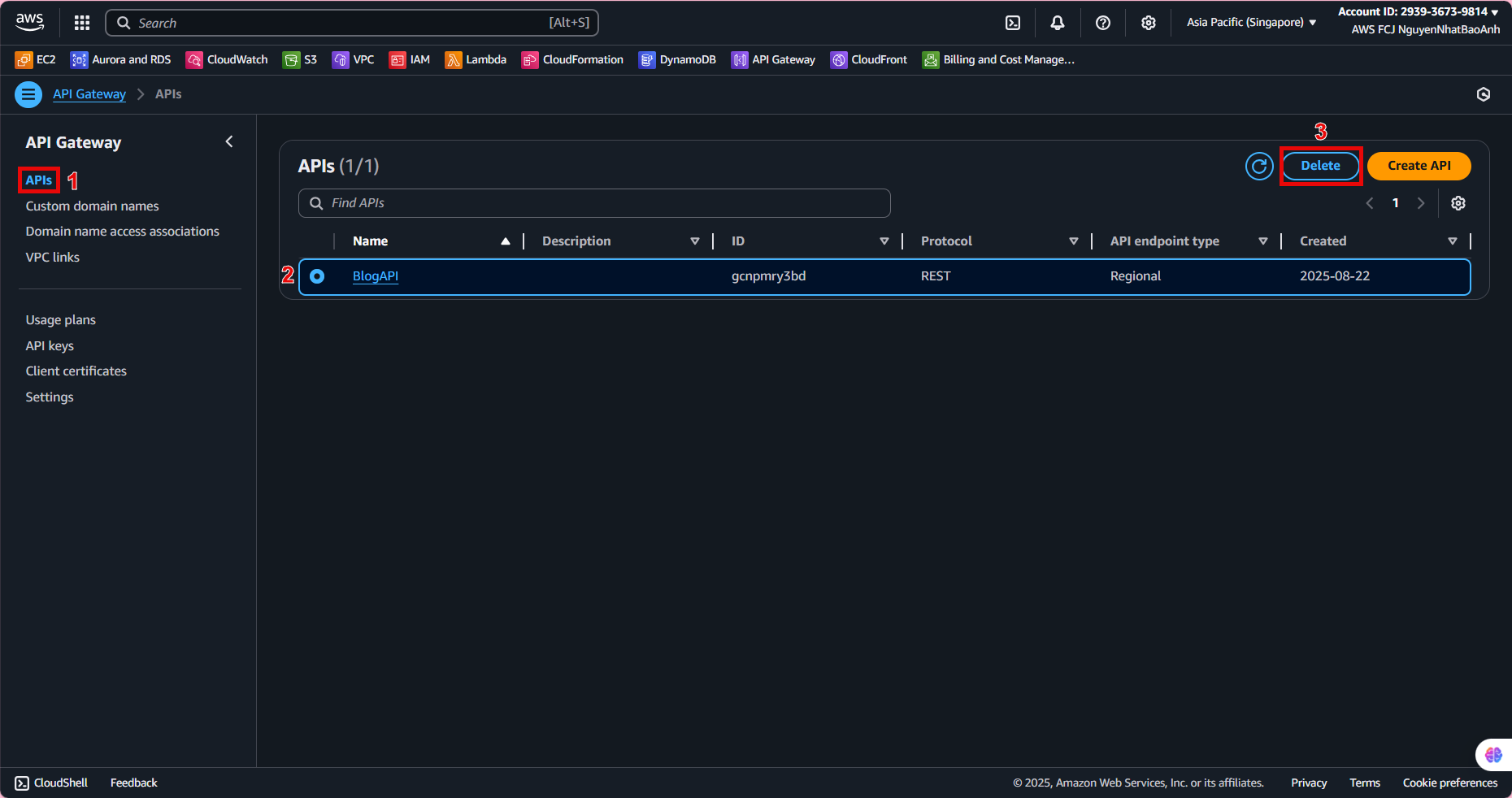This screenshot has height=798, width=1512.
Task: Select the BlogAPI radio button
Action: (x=317, y=276)
